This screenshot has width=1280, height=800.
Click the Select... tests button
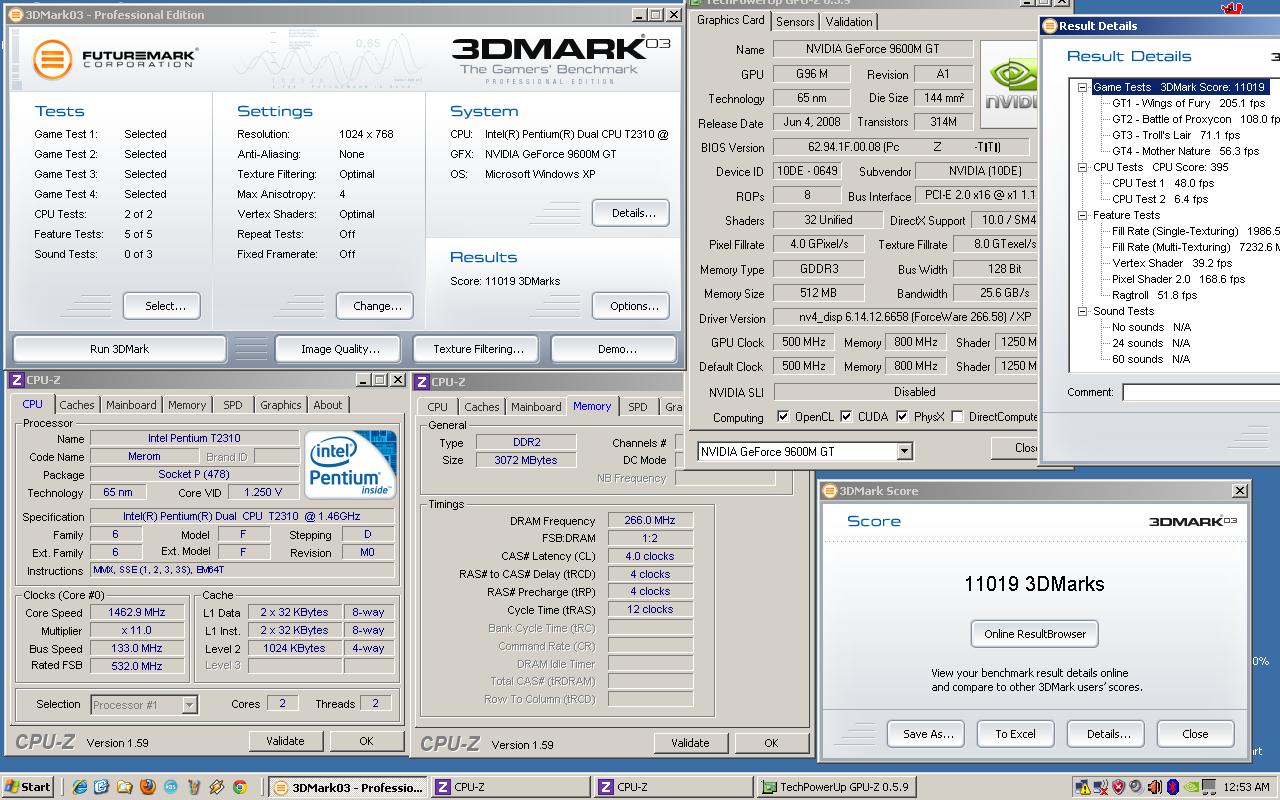point(162,306)
